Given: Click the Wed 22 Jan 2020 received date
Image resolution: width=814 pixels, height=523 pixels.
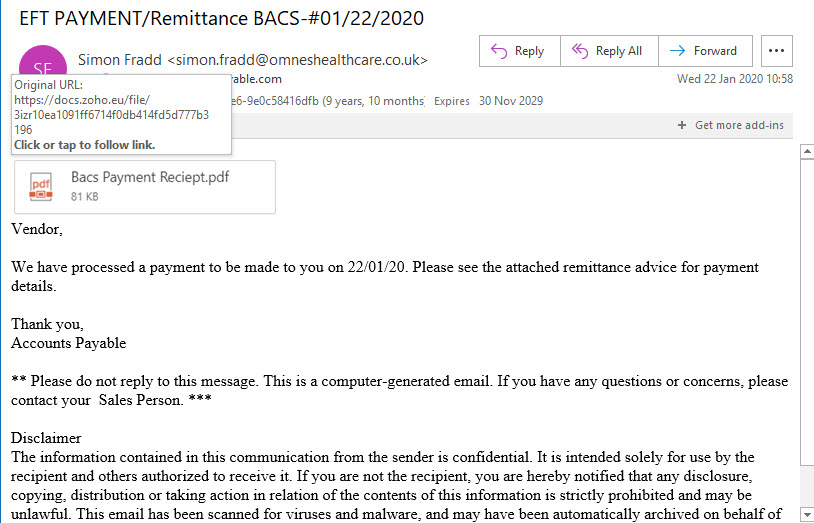Looking at the screenshot, I should coord(735,79).
